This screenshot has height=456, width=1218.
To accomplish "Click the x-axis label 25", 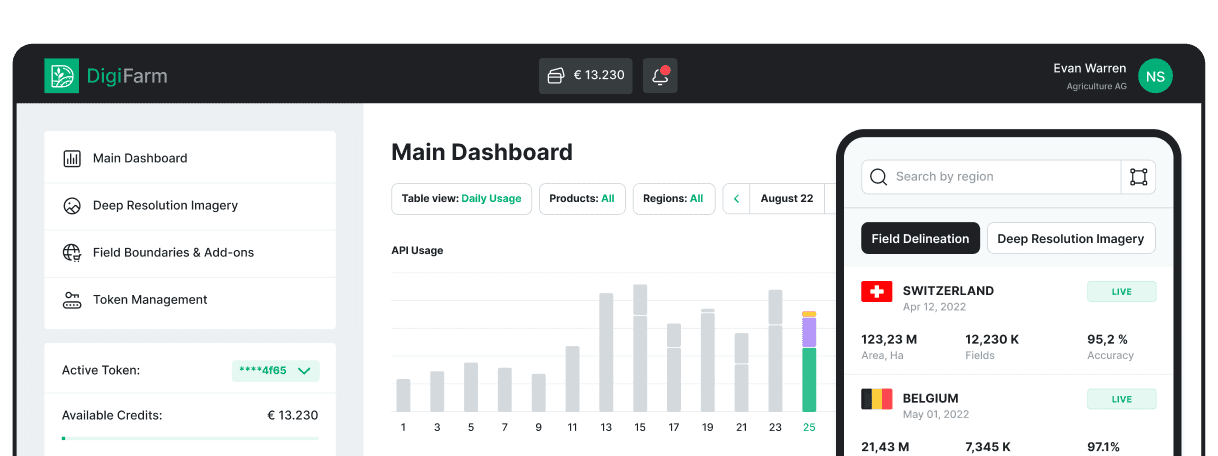I will point(809,427).
